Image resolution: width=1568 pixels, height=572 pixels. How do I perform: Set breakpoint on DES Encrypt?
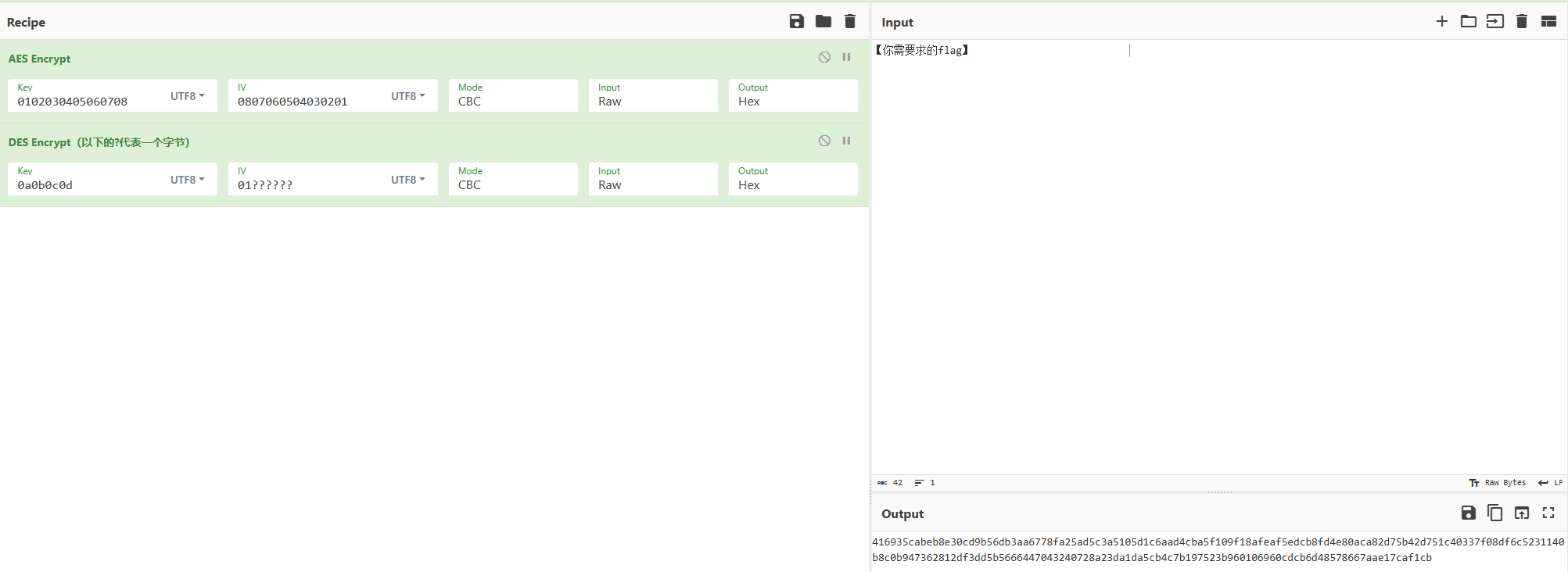tap(846, 141)
